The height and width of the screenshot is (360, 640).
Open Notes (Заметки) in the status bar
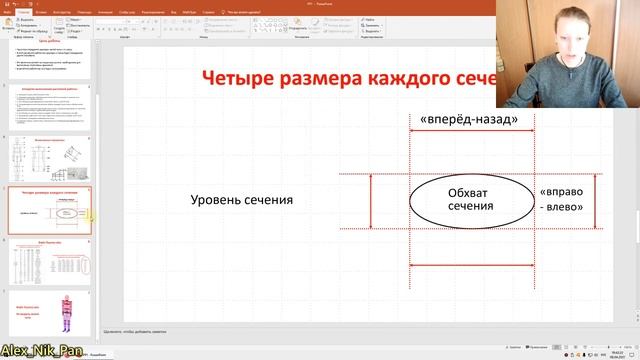pos(514,347)
